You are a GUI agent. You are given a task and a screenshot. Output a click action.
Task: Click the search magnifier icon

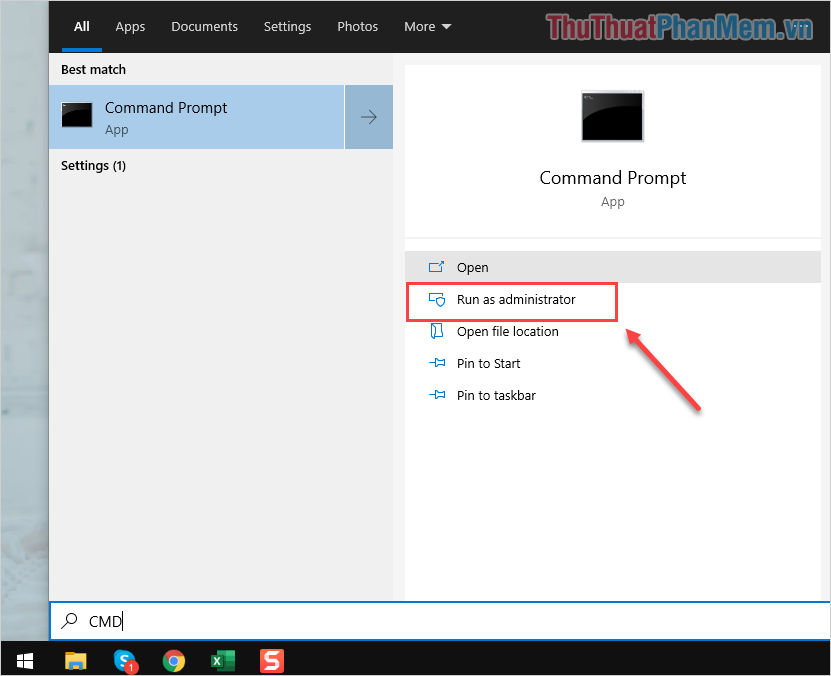click(68, 621)
